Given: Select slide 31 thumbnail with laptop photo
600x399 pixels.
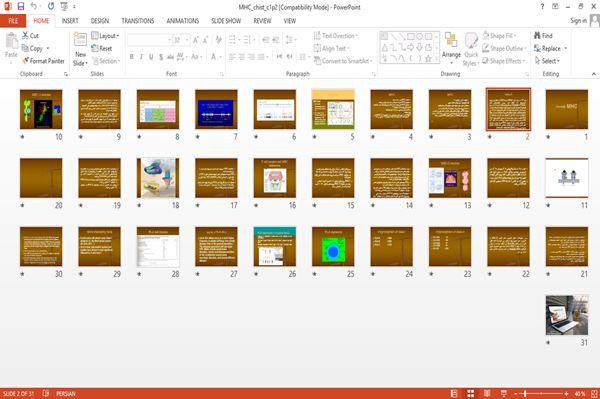Looking at the screenshot, I should 567,315.
